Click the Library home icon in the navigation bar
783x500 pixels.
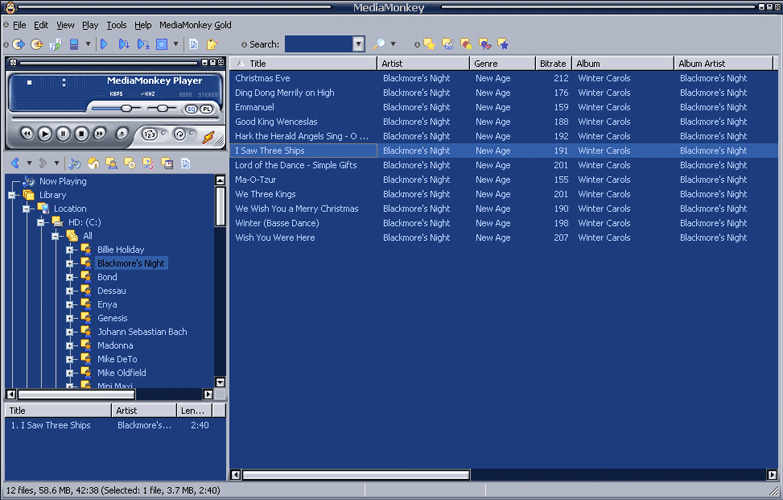tap(93, 163)
